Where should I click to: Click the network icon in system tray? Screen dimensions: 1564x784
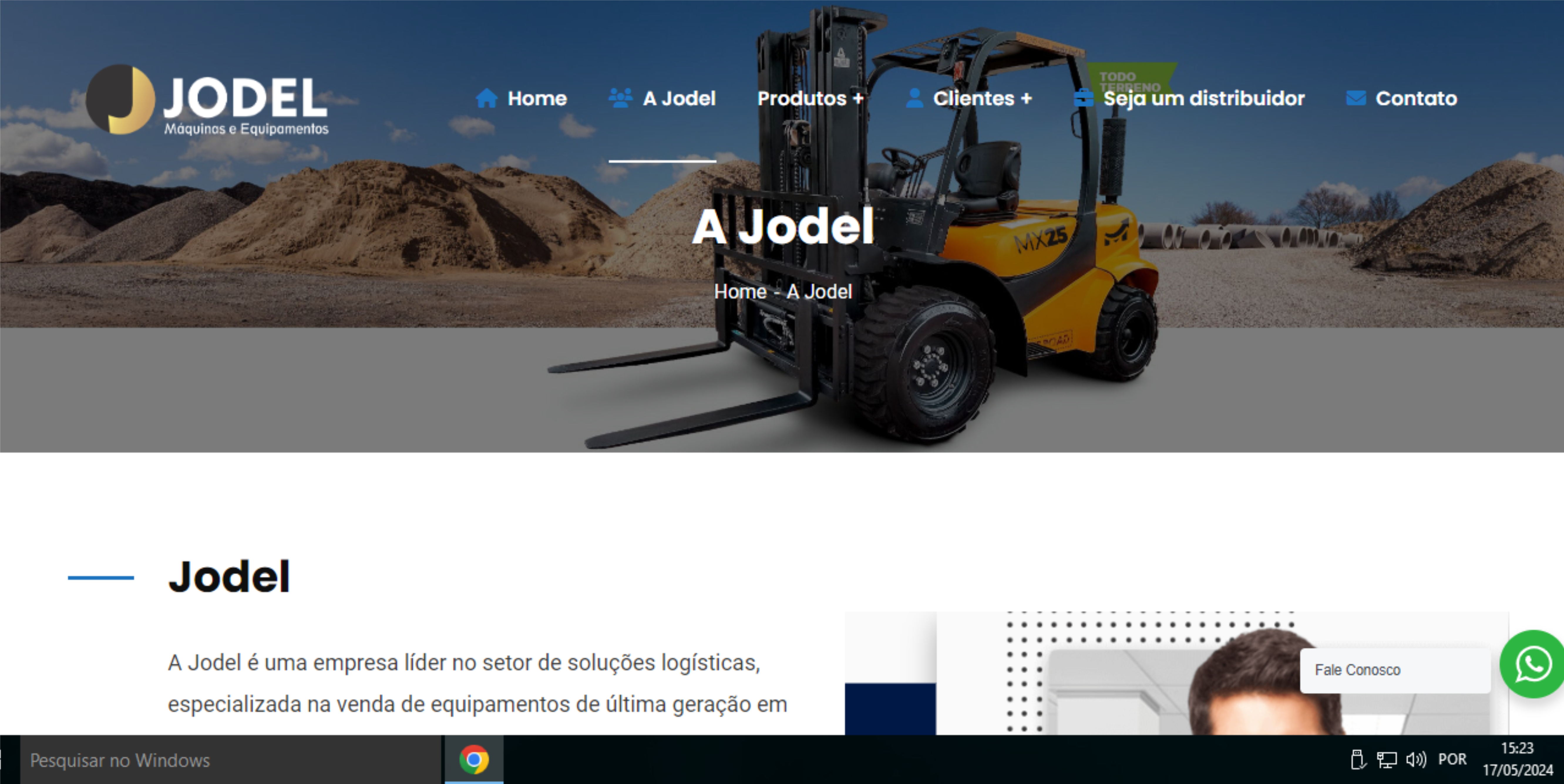1387,760
